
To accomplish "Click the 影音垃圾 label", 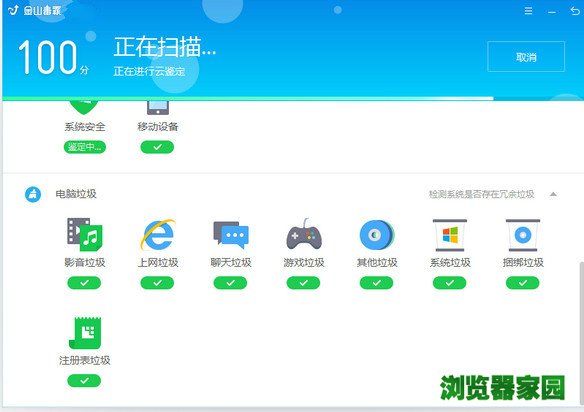I will point(85,263).
